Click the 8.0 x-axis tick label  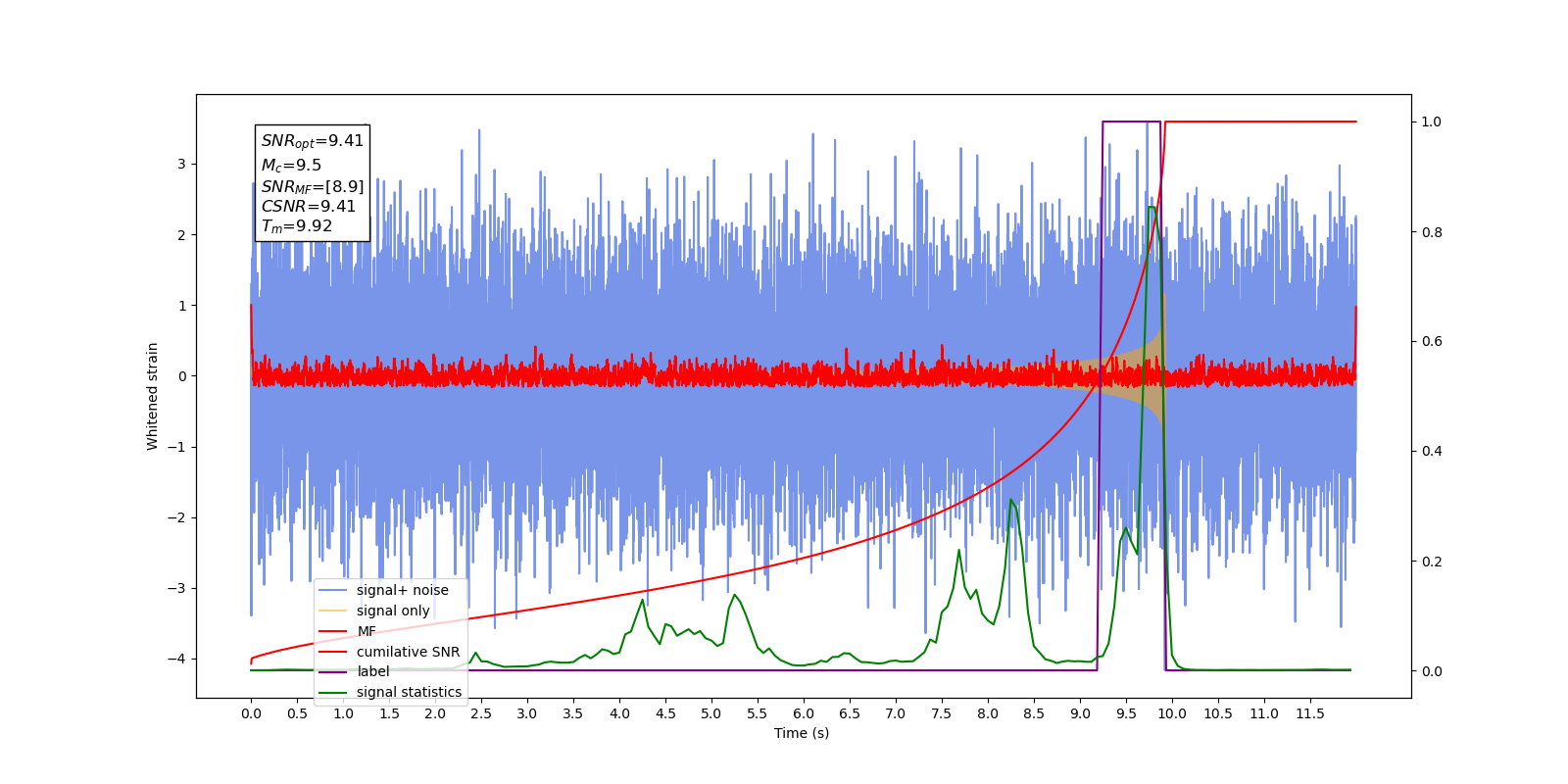click(x=988, y=713)
